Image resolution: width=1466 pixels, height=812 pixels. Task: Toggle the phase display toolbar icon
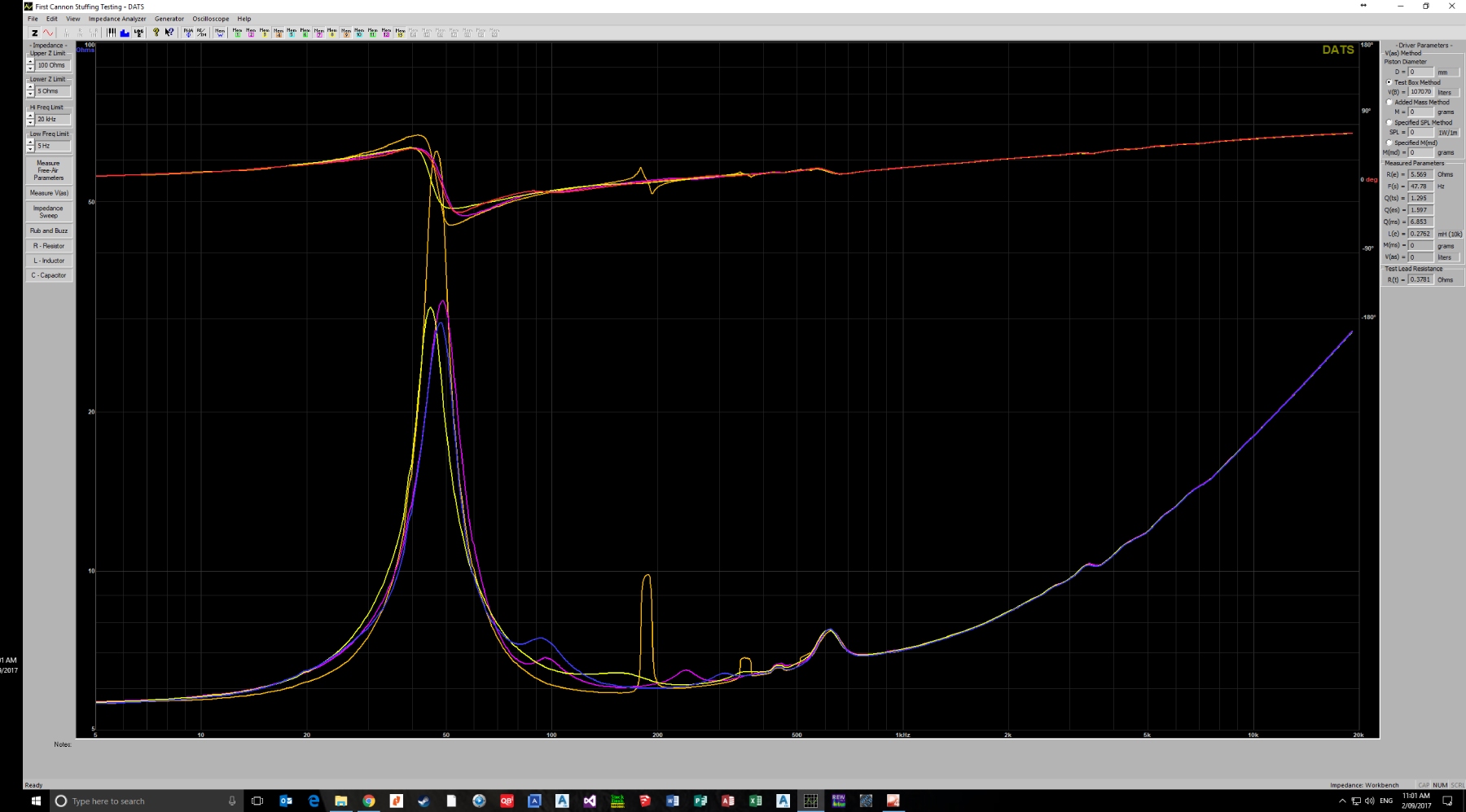pos(188,33)
